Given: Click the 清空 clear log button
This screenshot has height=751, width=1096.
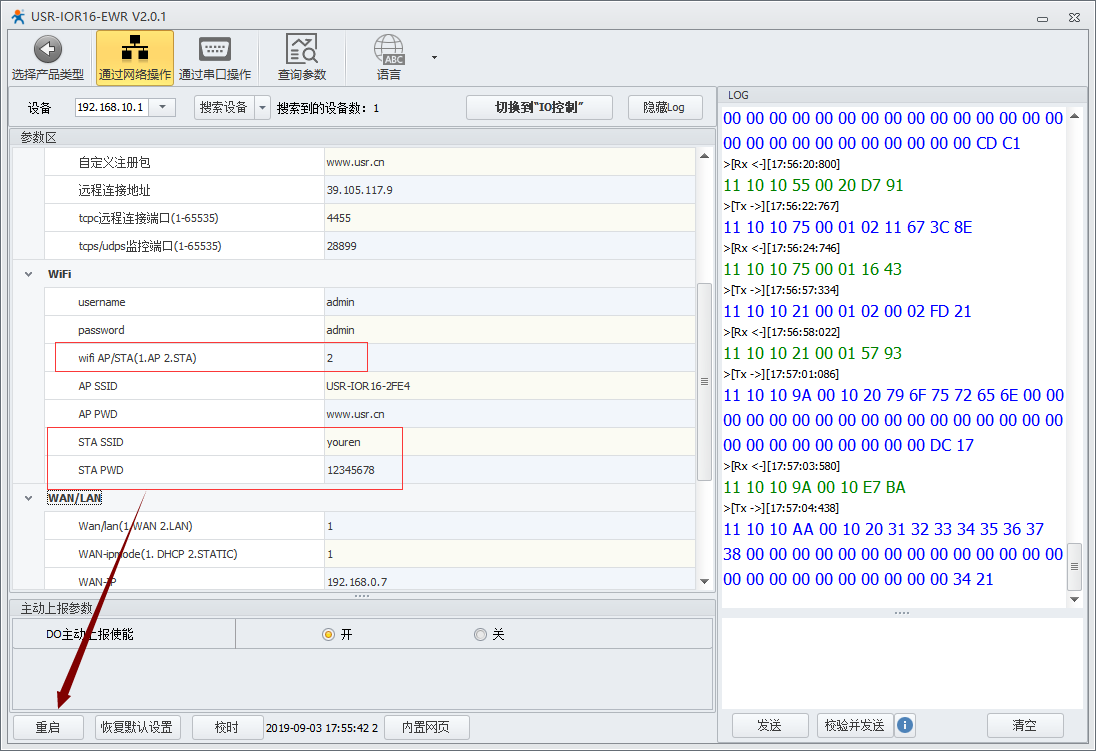Looking at the screenshot, I should click(1025, 726).
